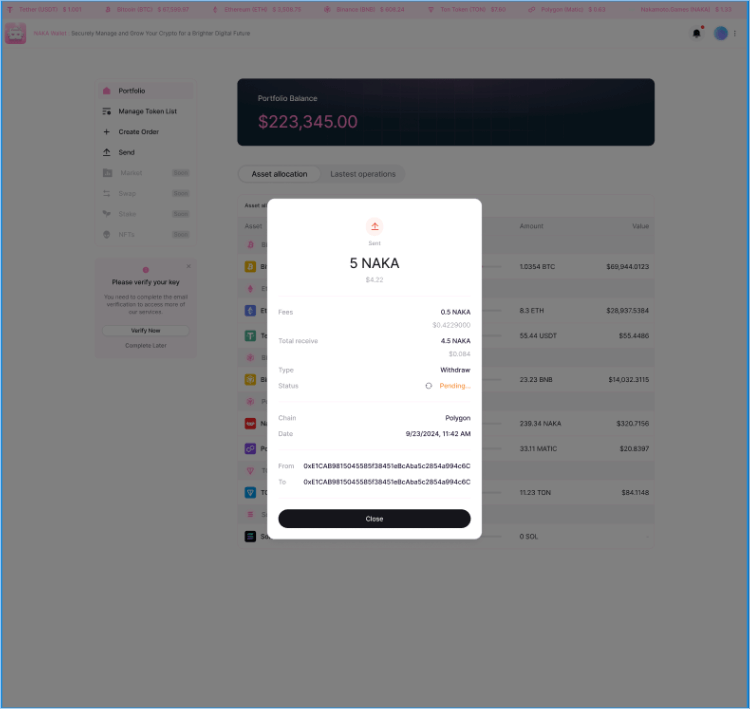Click the Complete Later link

coord(146,345)
